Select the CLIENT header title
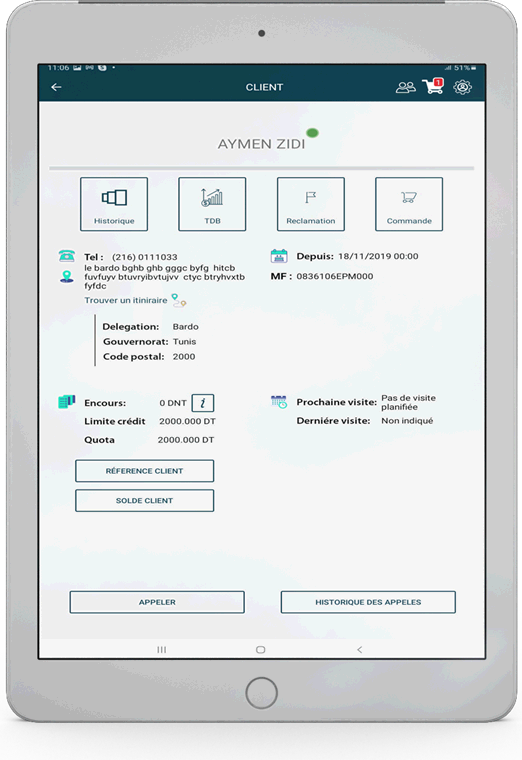Image resolution: width=522 pixels, height=760 pixels. (x=264, y=87)
